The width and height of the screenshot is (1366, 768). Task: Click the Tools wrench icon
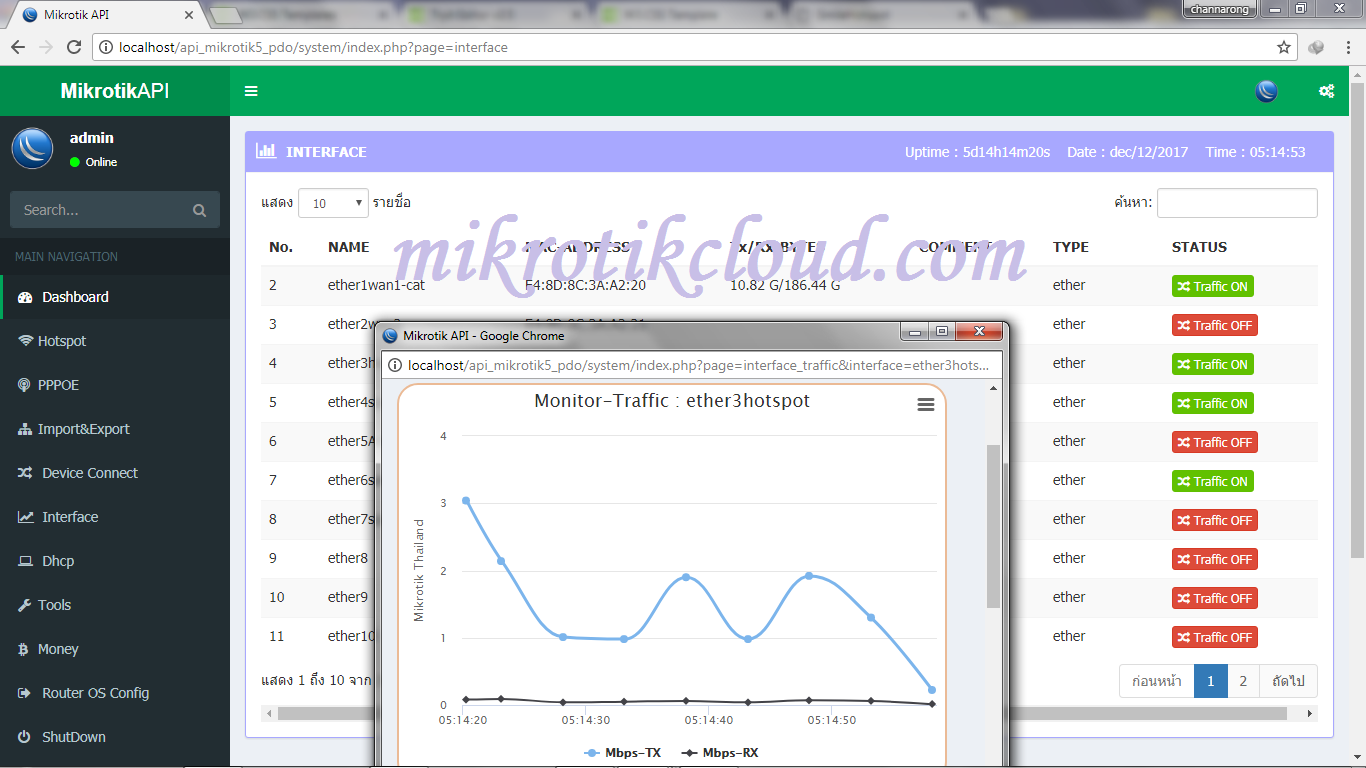tap(25, 605)
